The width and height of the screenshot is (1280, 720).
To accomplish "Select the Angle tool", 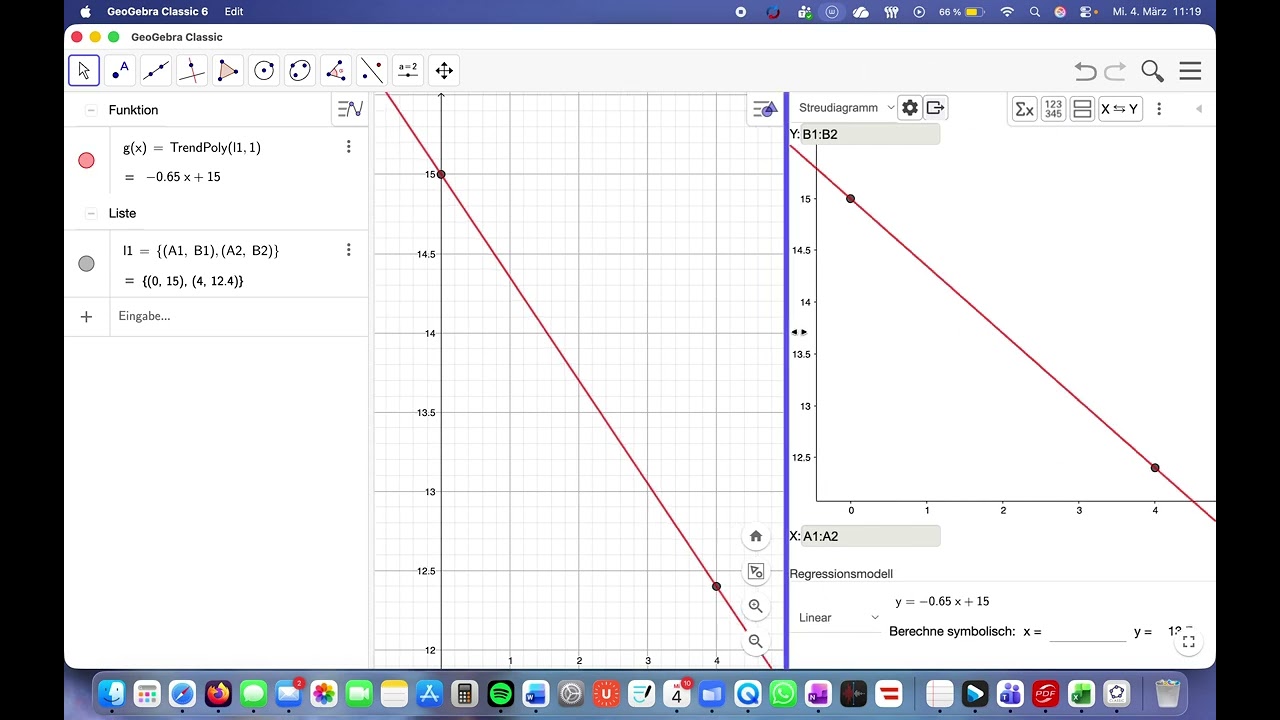I will pyautogui.click(x=336, y=71).
